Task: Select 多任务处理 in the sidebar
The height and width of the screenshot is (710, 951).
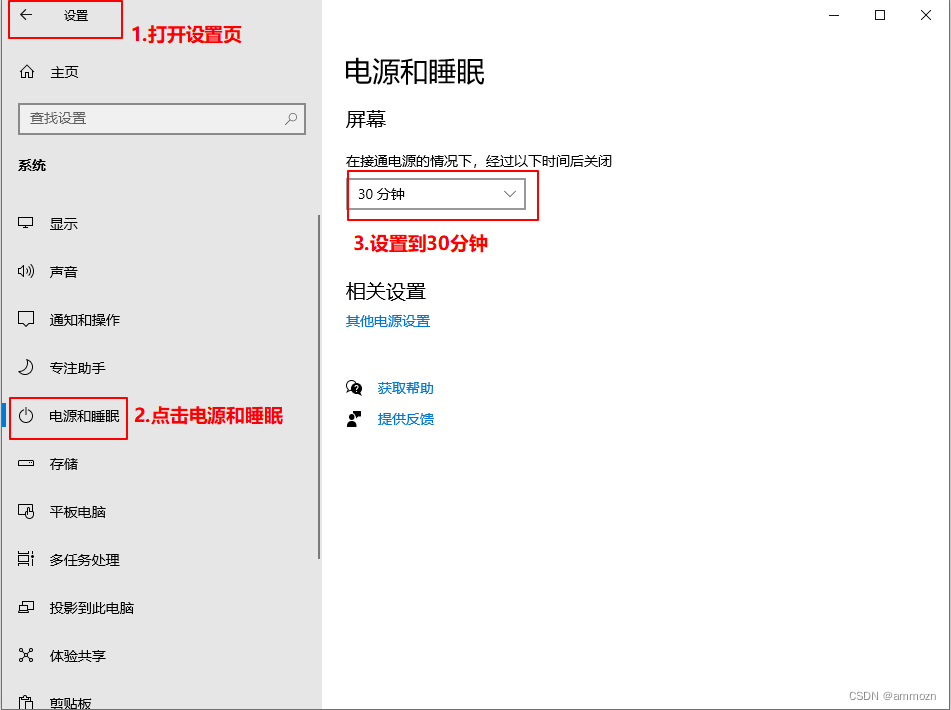Action: (x=85, y=560)
